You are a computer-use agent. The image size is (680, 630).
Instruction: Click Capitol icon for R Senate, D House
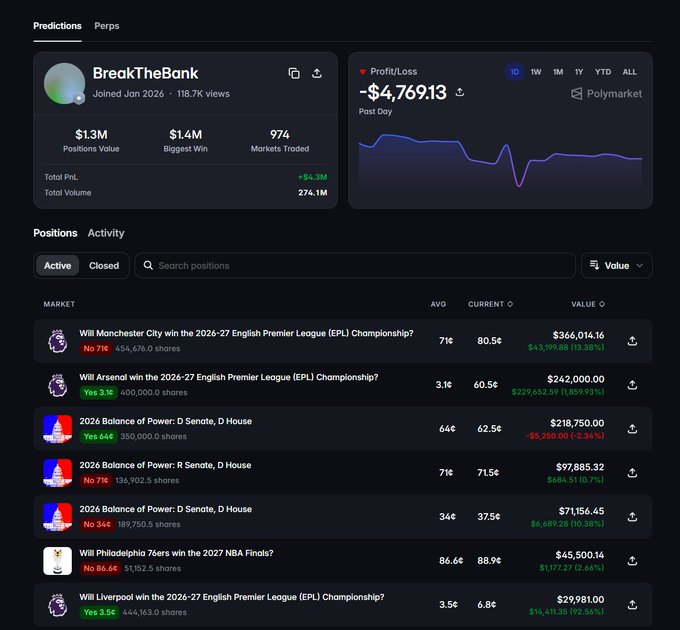[58, 473]
